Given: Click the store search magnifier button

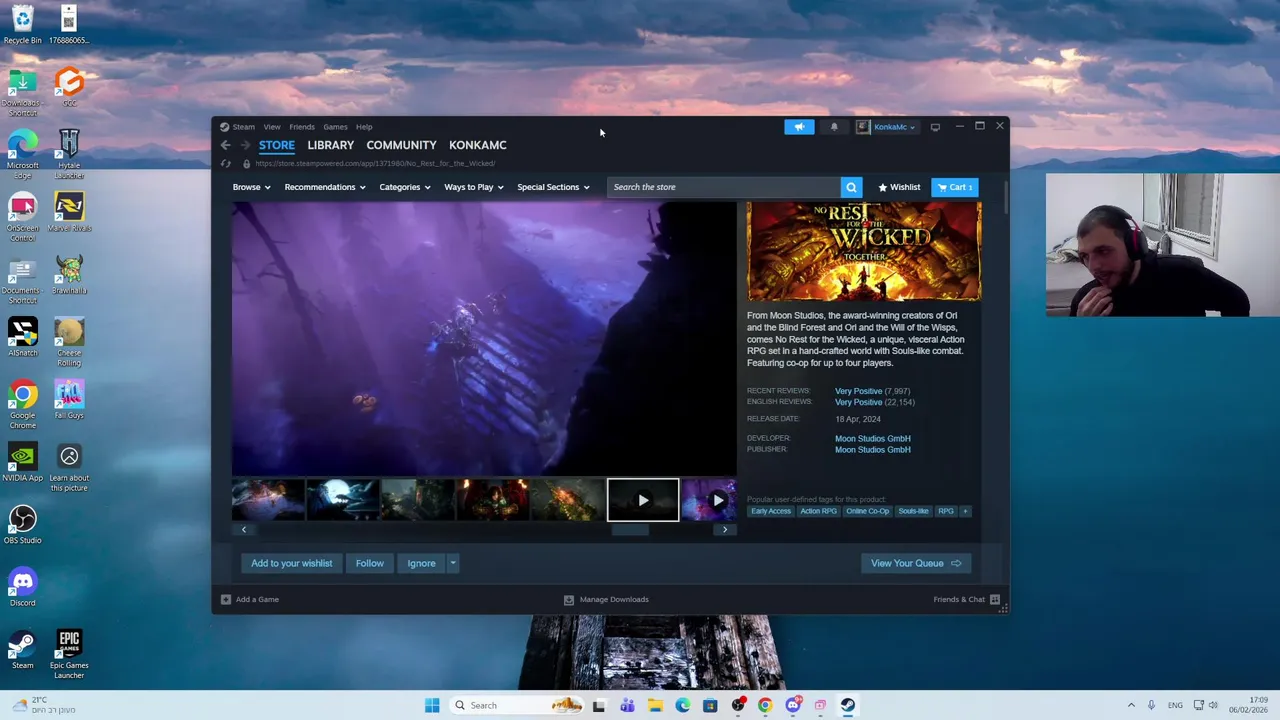Looking at the screenshot, I should 851,187.
